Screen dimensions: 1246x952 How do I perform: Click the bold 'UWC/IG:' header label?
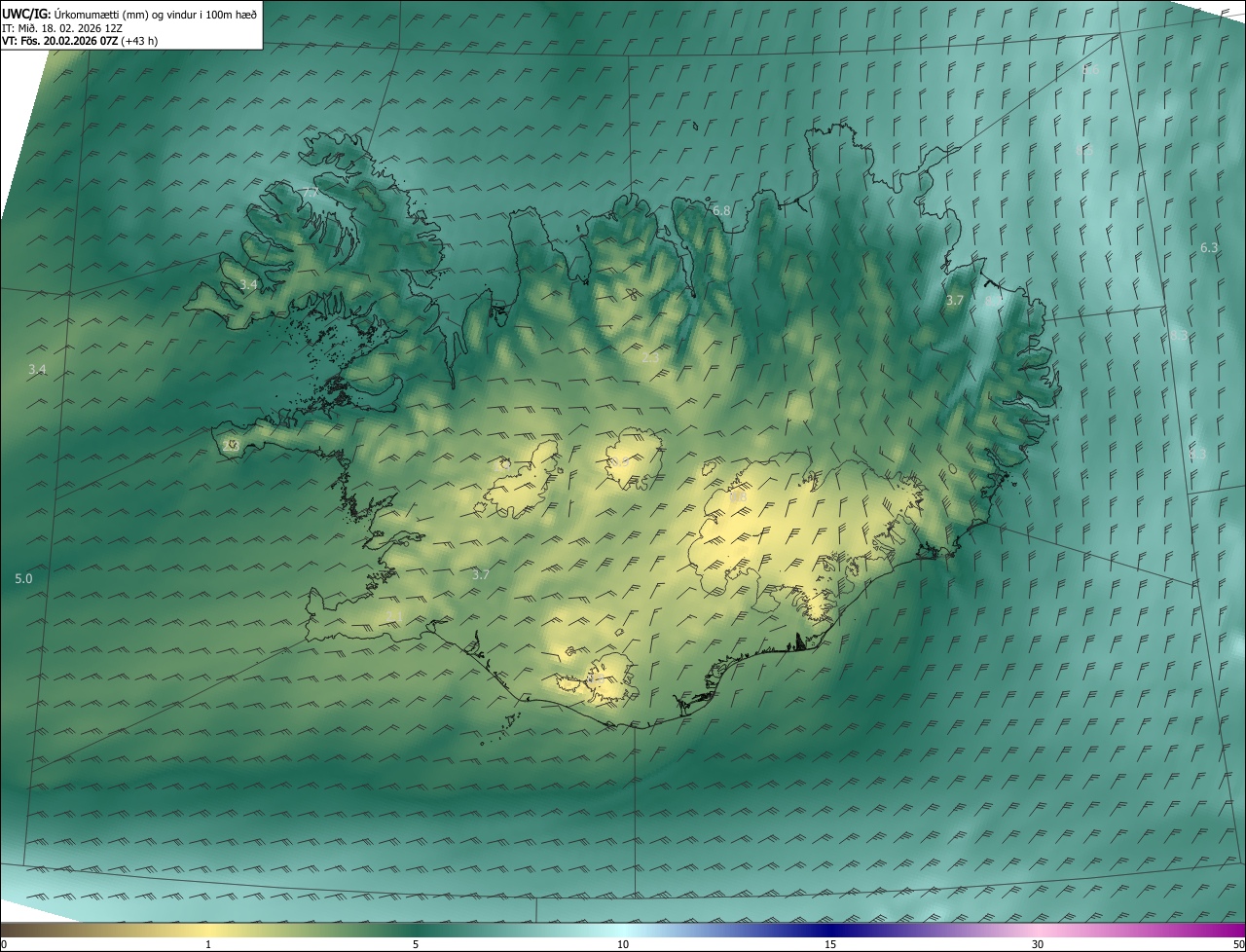click(x=26, y=15)
